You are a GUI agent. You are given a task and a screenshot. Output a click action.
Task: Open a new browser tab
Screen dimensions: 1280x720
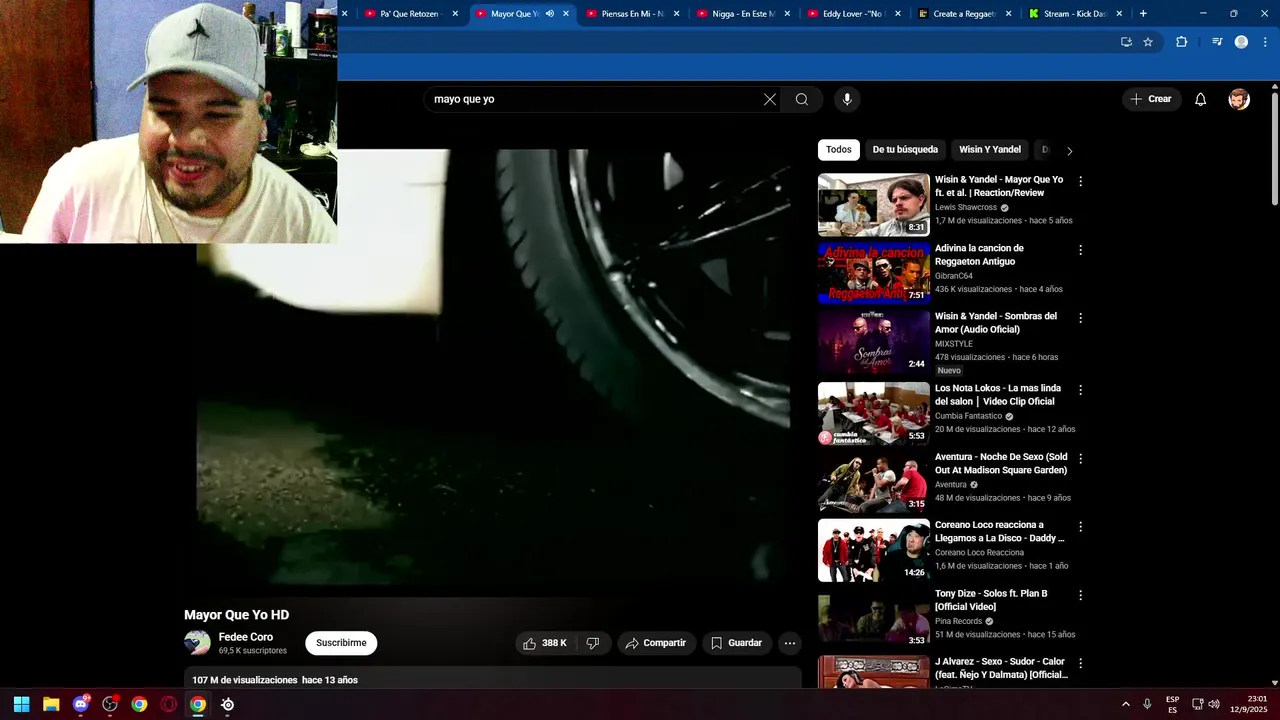(1143, 14)
